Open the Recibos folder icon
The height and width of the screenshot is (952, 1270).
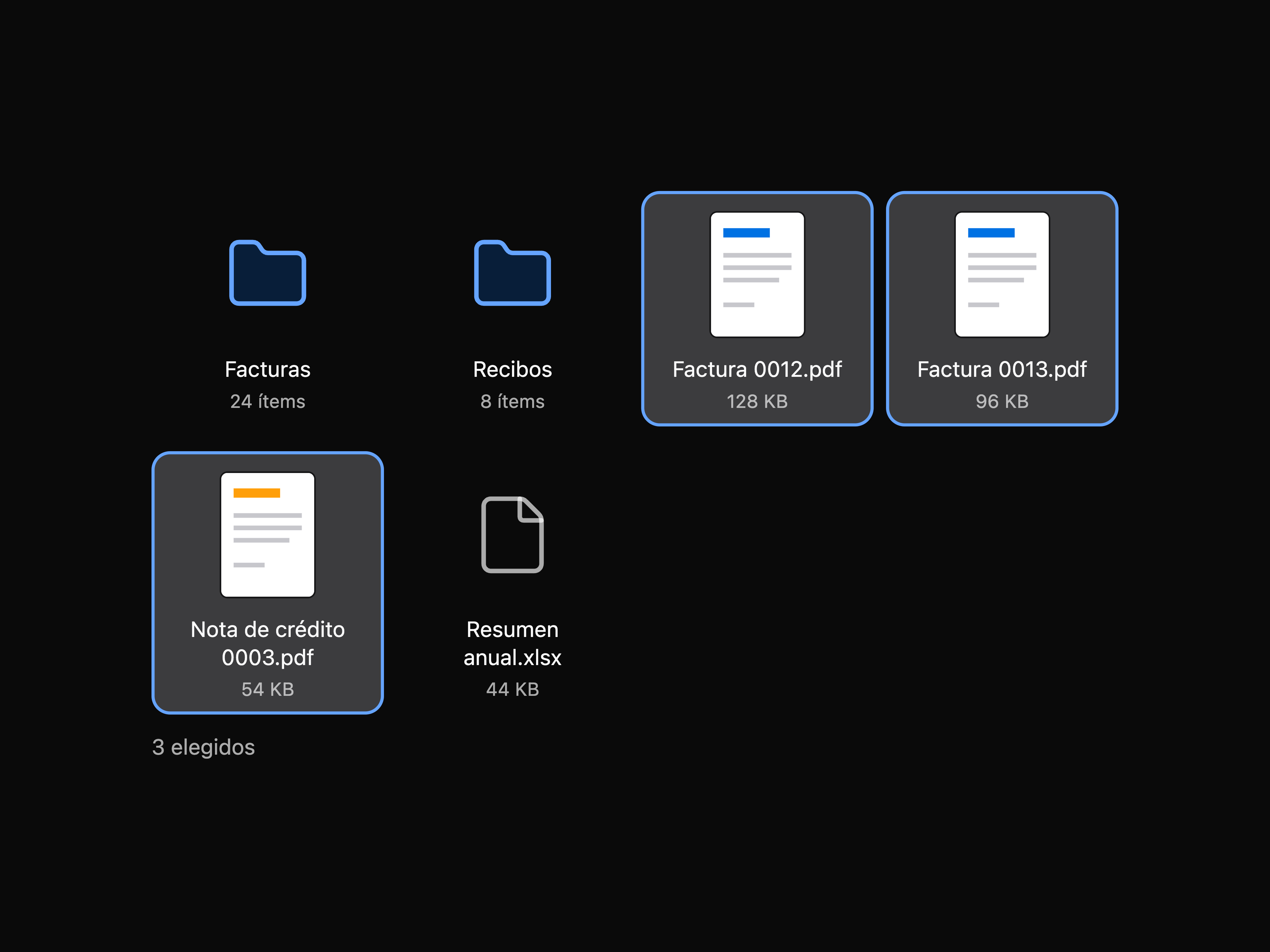click(512, 273)
